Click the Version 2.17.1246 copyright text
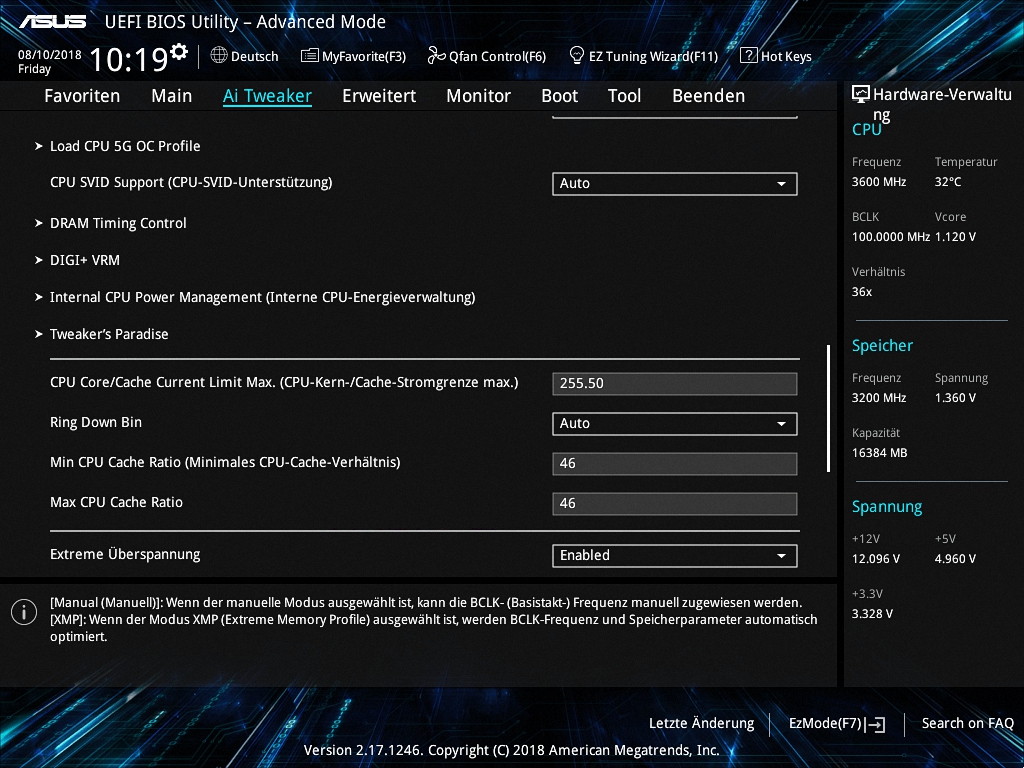 pos(512,750)
